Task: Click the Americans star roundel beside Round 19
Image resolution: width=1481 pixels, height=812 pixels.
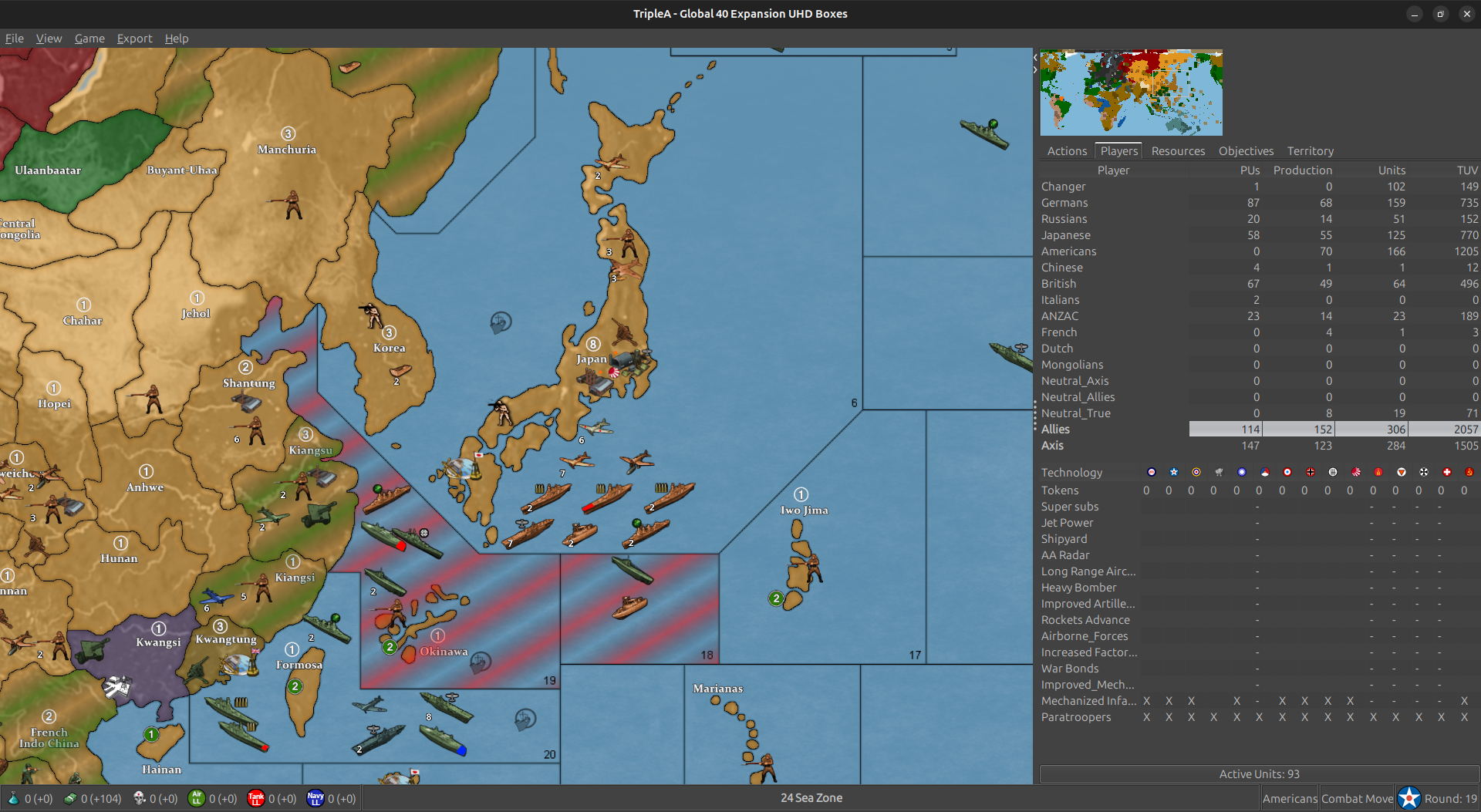Action: pyautogui.click(x=1408, y=798)
